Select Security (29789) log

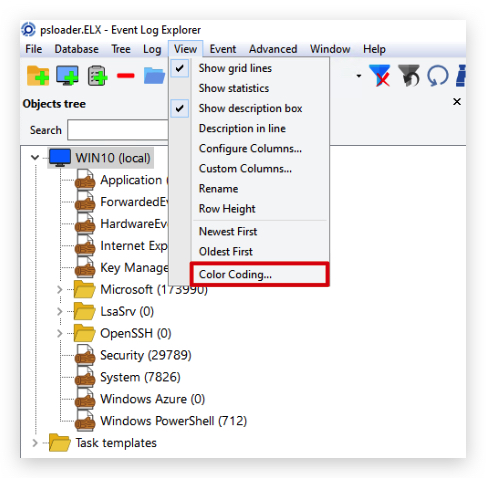(146, 355)
